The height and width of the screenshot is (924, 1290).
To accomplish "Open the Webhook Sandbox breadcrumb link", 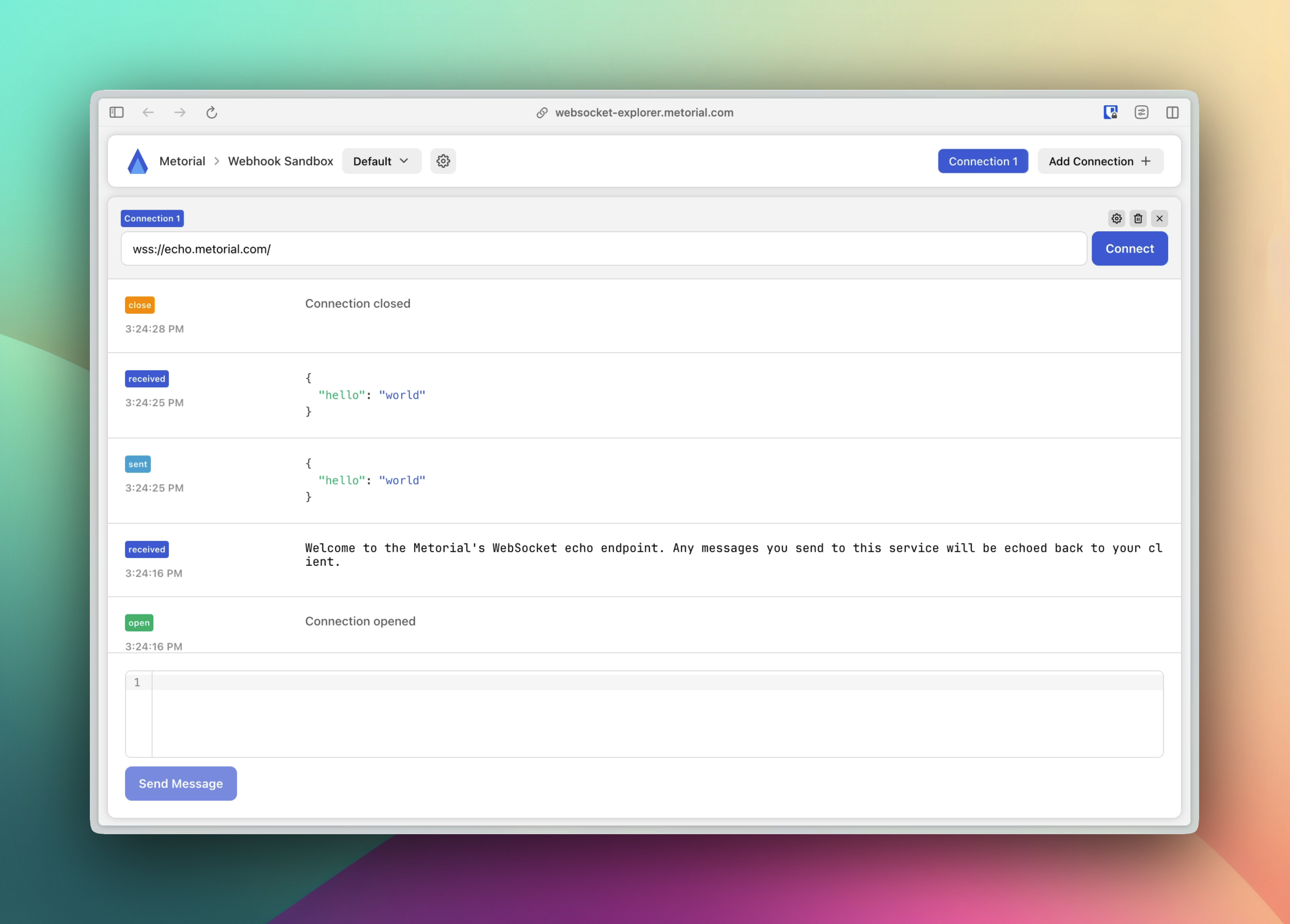I will point(280,161).
